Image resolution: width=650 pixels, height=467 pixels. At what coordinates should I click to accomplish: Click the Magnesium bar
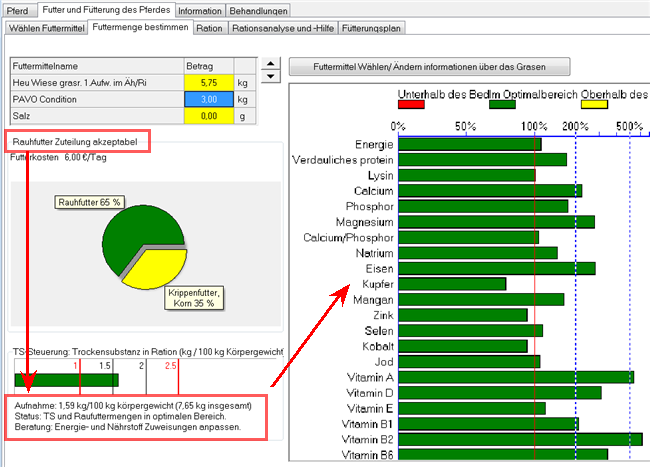pyautogui.click(x=497, y=222)
